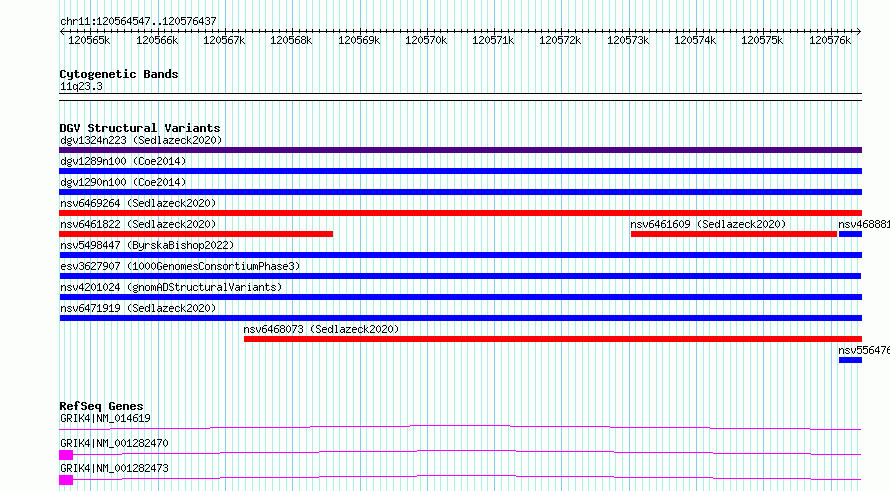Click the 120569k ruler tick label
The image size is (890, 491).
coord(359,40)
